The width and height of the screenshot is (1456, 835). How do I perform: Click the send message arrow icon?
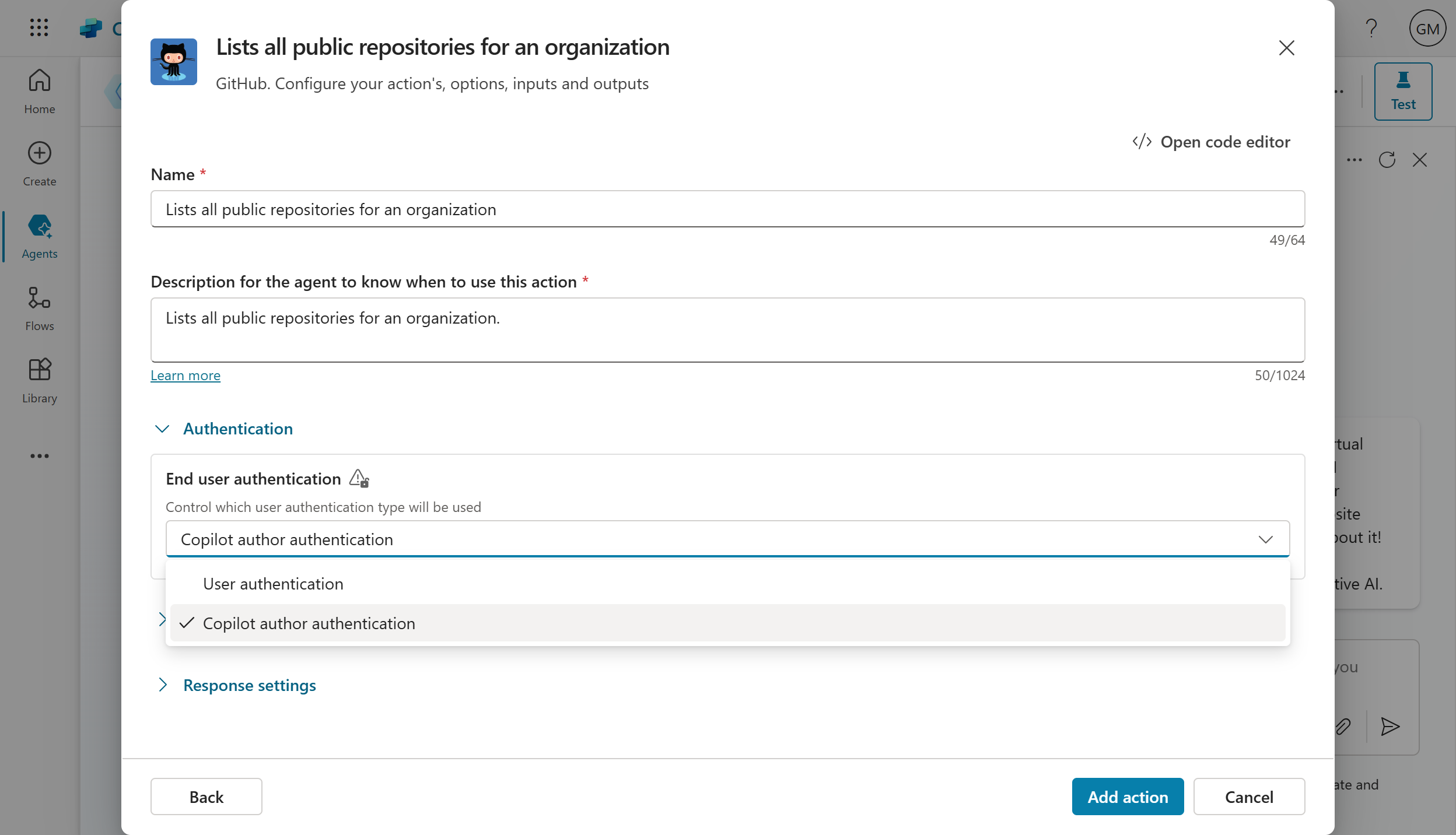click(1390, 727)
